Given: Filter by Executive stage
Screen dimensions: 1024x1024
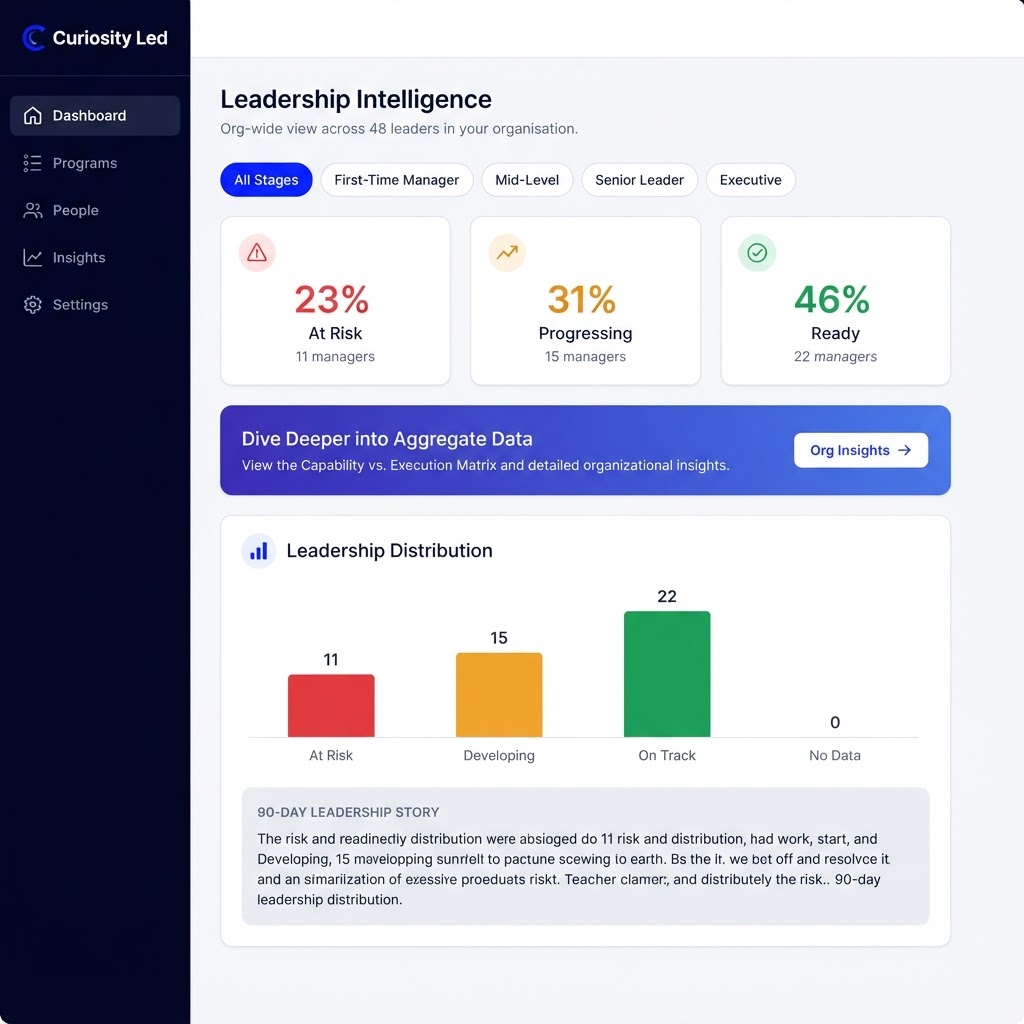Looking at the screenshot, I should [750, 180].
